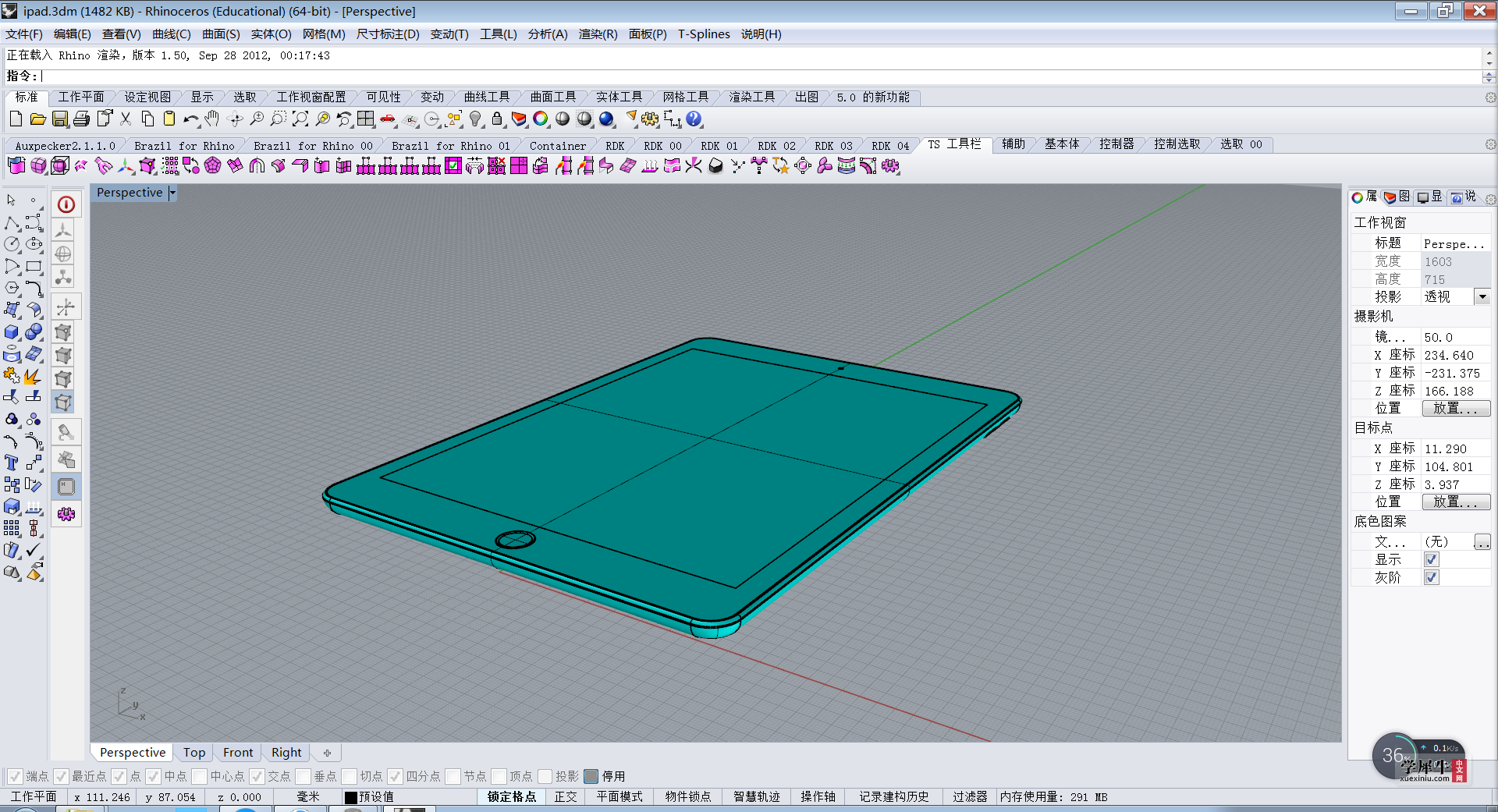
Task: Open the Perspective viewport title dropdown arrow
Action: coord(172,193)
